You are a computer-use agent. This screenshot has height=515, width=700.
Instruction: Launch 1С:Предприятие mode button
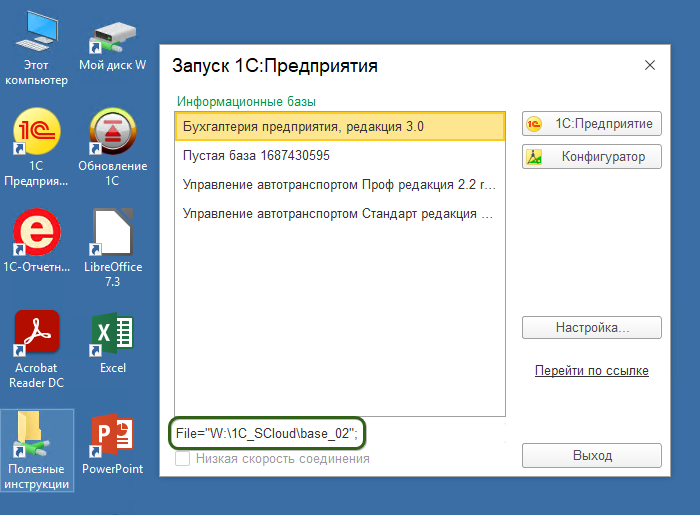(592, 124)
